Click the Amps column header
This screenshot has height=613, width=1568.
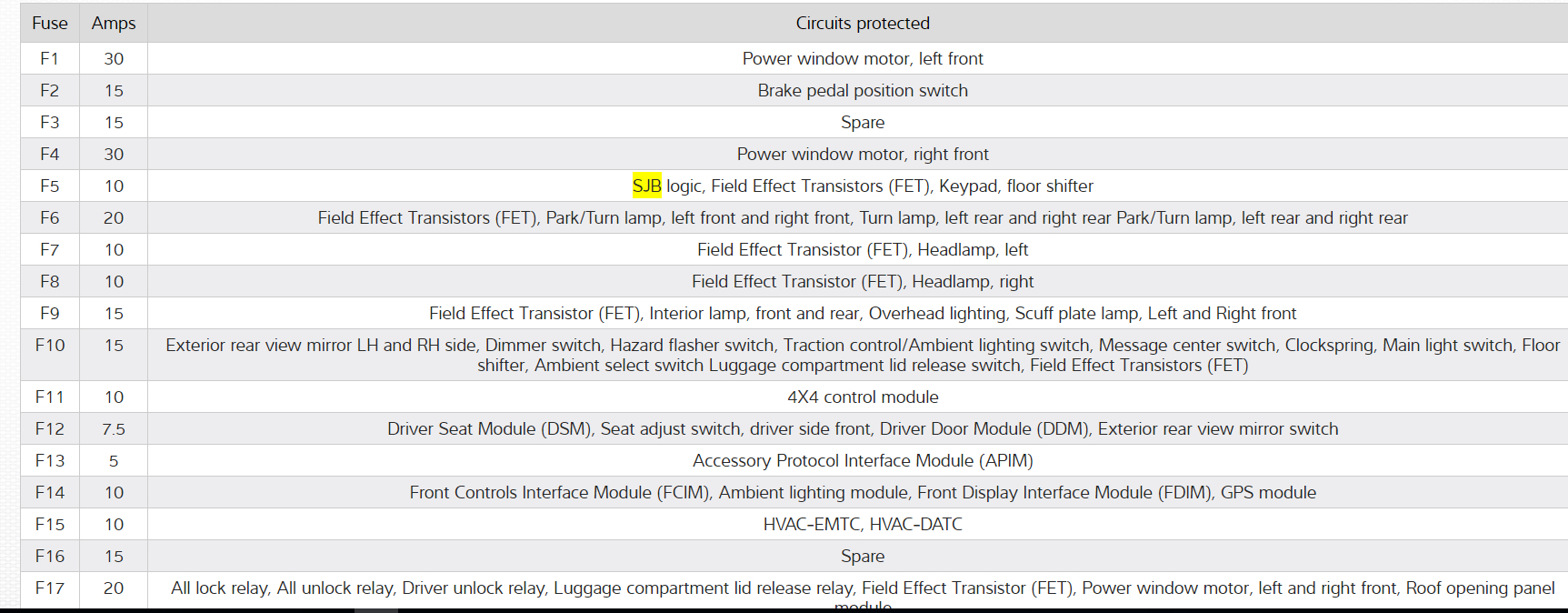pos(114,24)
